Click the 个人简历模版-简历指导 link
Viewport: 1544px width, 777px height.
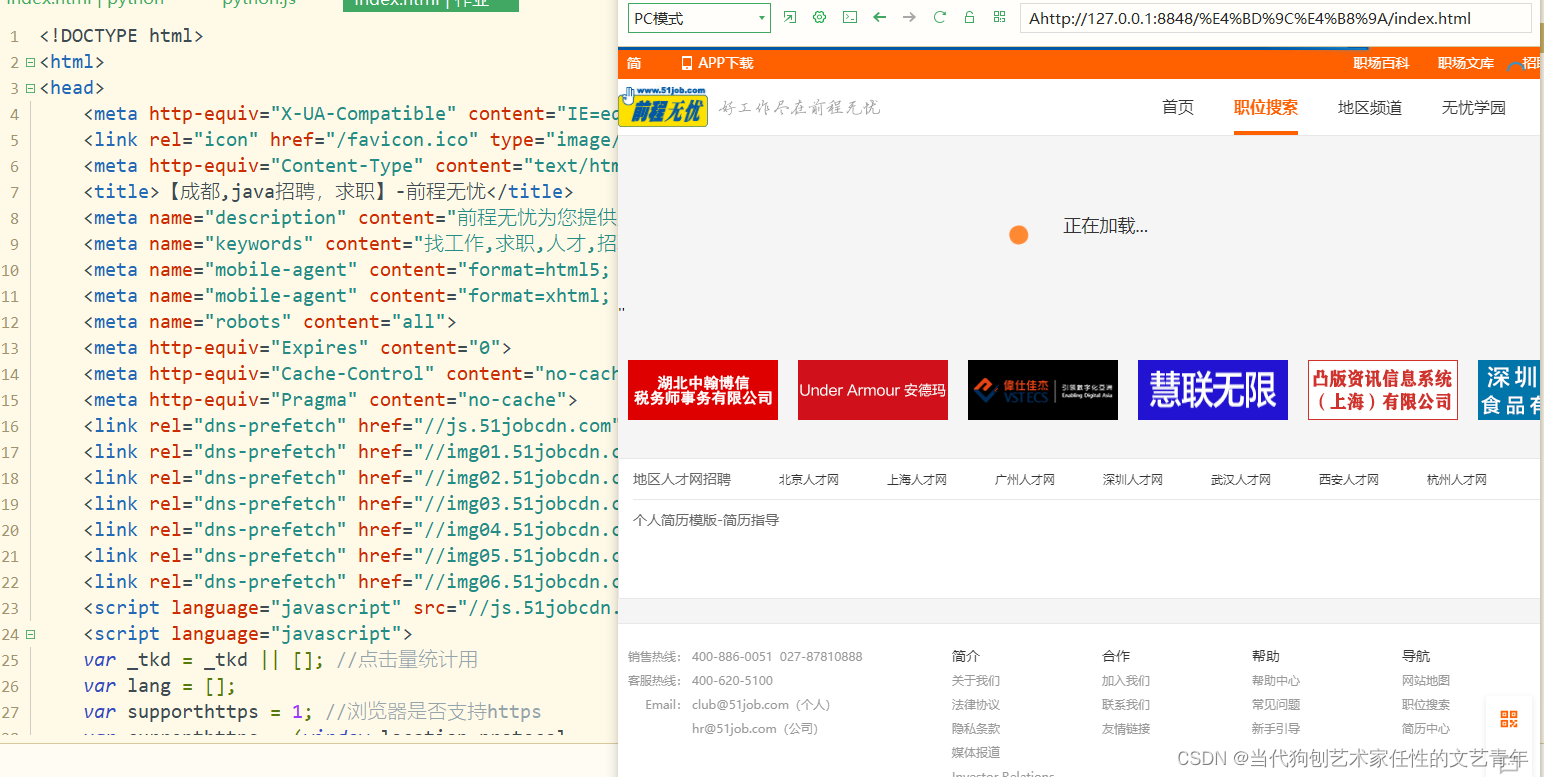click(706, 520)
